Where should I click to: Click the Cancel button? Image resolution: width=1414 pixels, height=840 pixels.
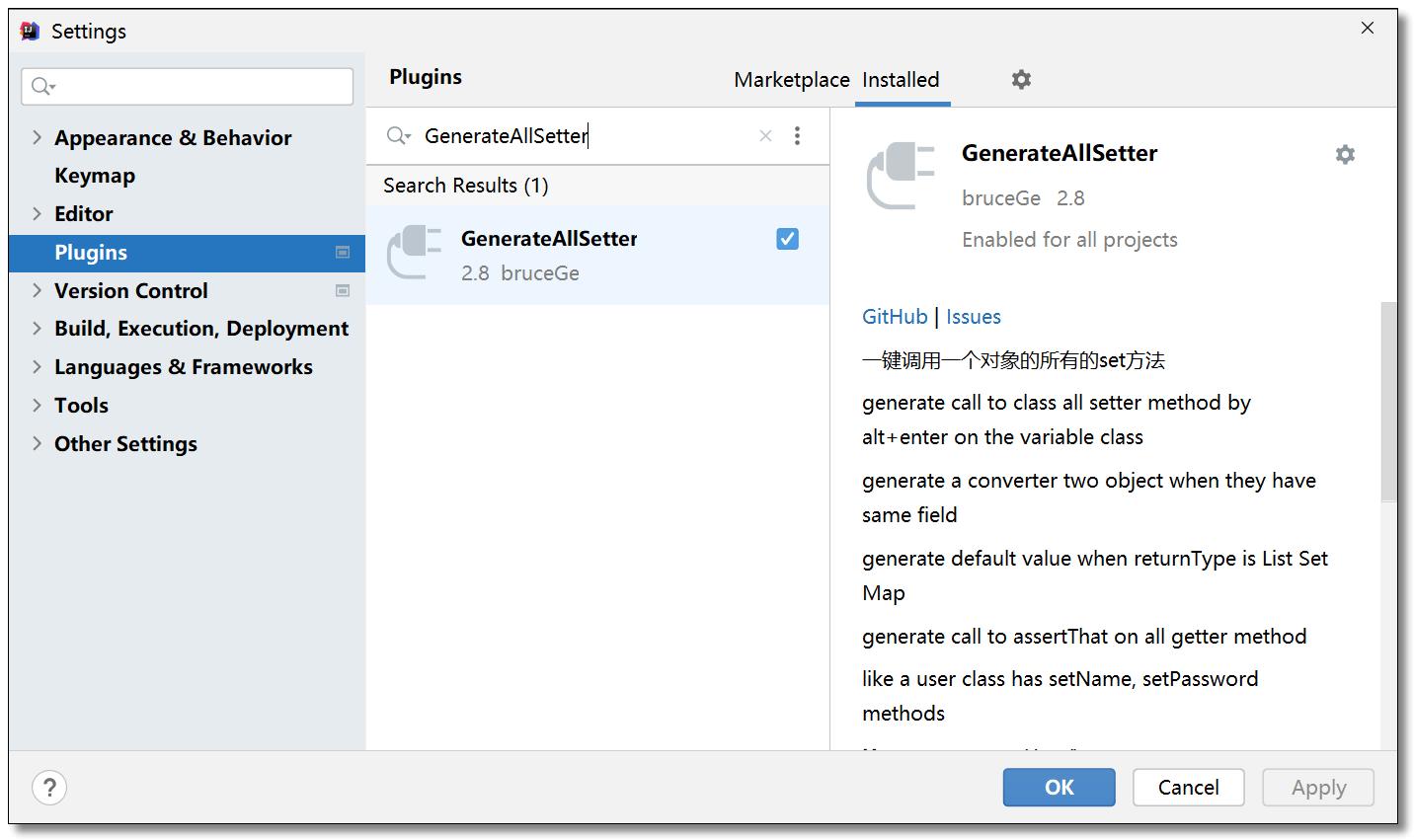pyautogui.click(x=1189, y=788)
